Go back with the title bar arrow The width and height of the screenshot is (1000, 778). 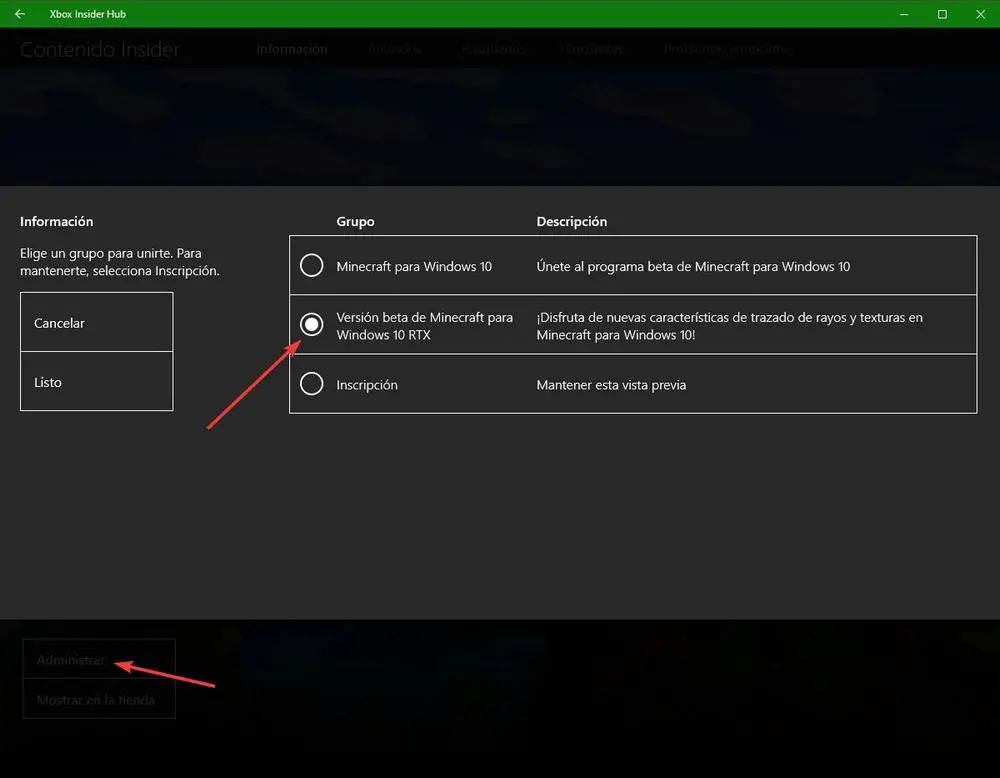20,13
